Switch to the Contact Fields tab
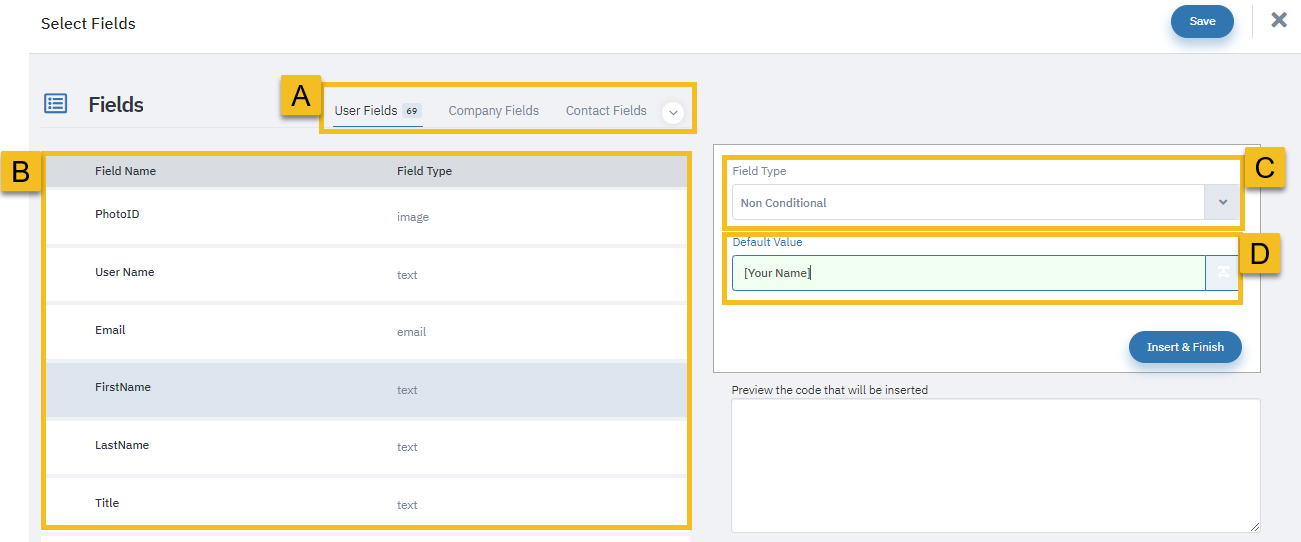Viewport: 1301px width, 542px height. pyautogui.click(x=606, y=111)
